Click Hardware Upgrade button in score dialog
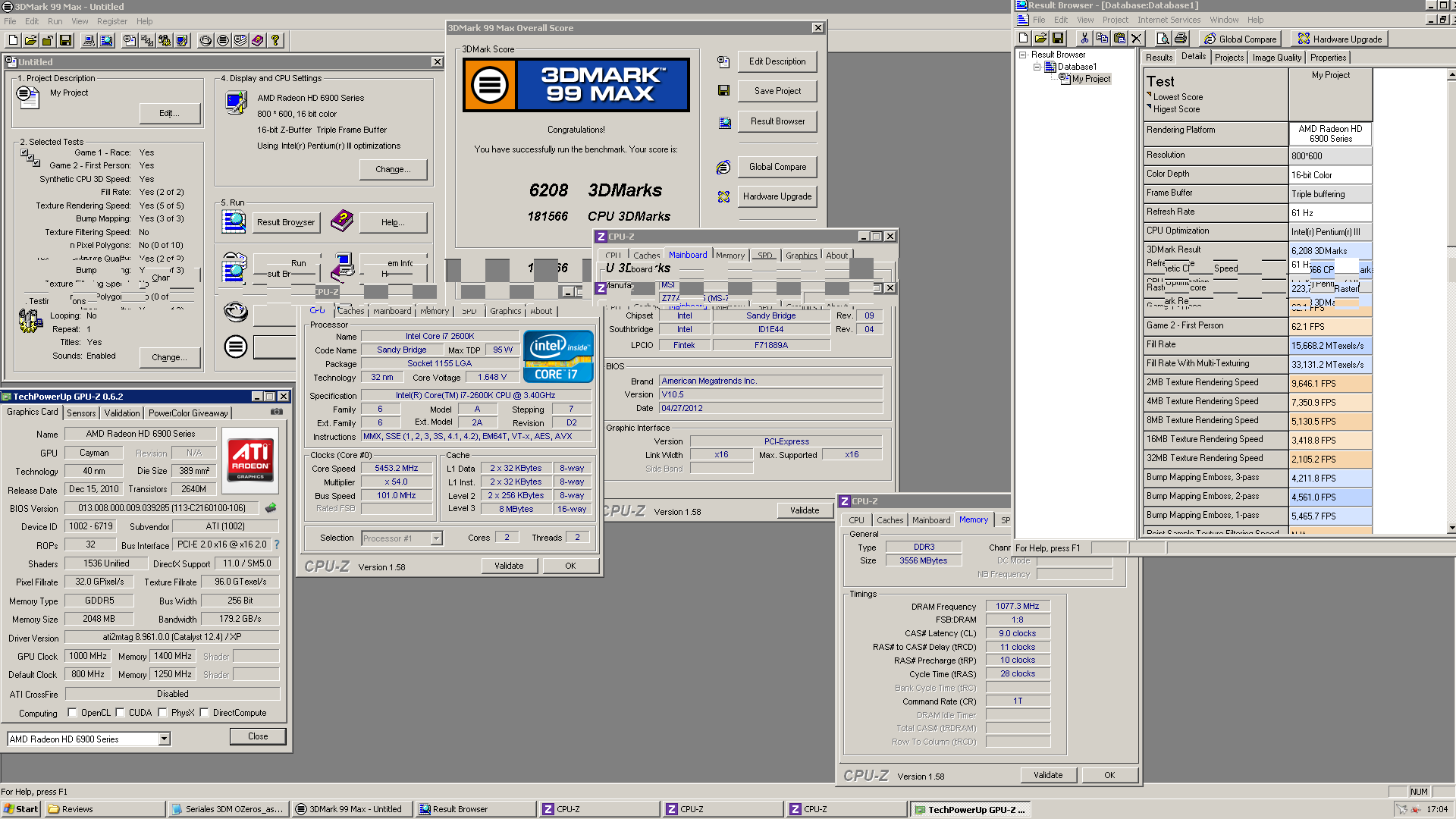Screen dimensions: 1456x819 pos(777,196)
